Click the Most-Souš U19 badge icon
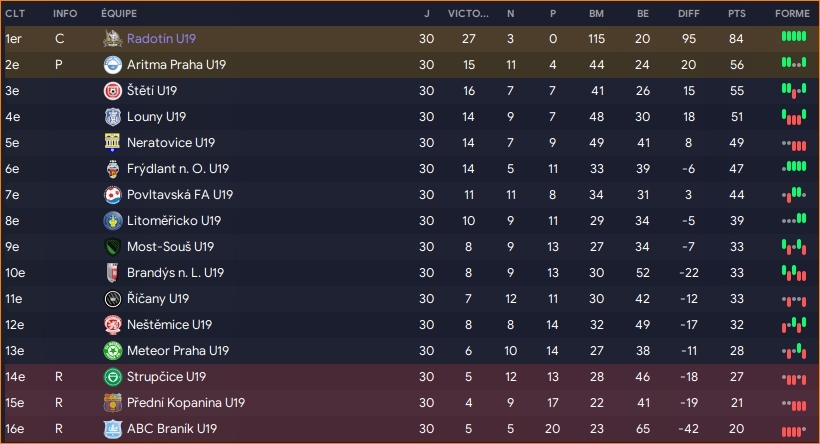Screen dimensions: 820x444 click(x=112, y=247)
